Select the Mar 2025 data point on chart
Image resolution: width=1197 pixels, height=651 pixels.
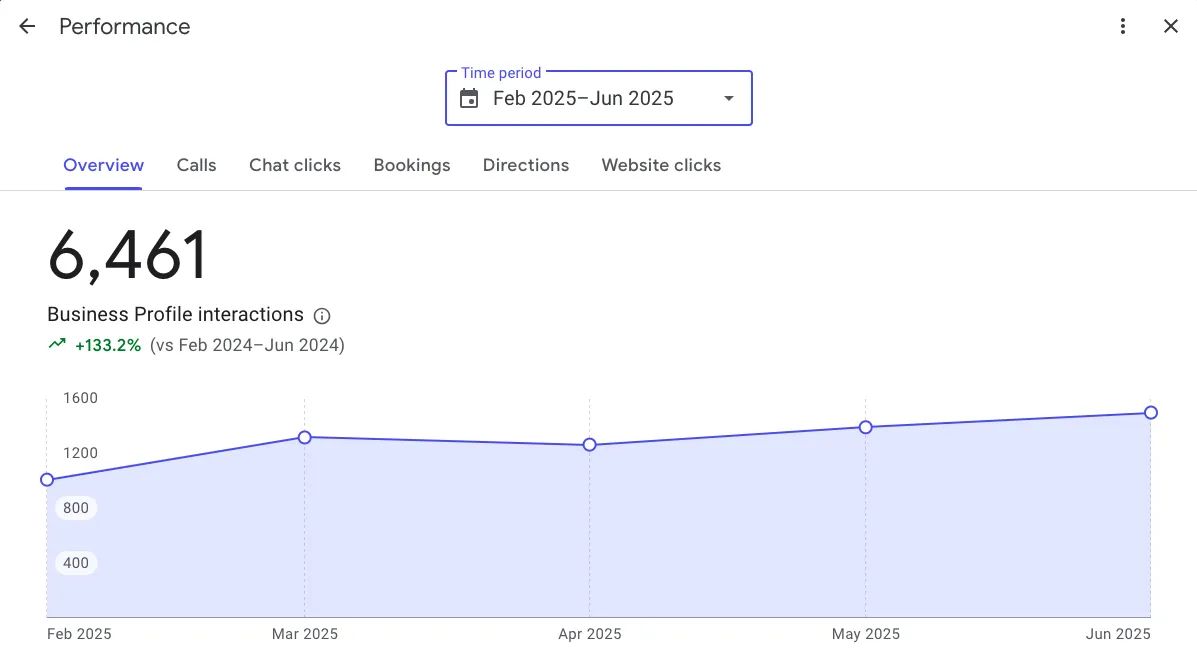pos(305,437)
